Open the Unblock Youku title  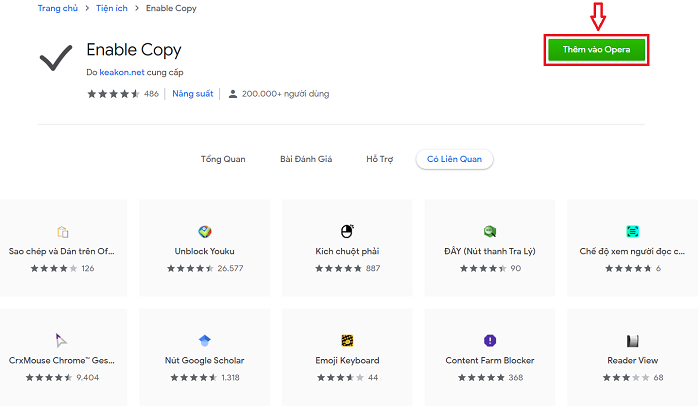(204, 251)
